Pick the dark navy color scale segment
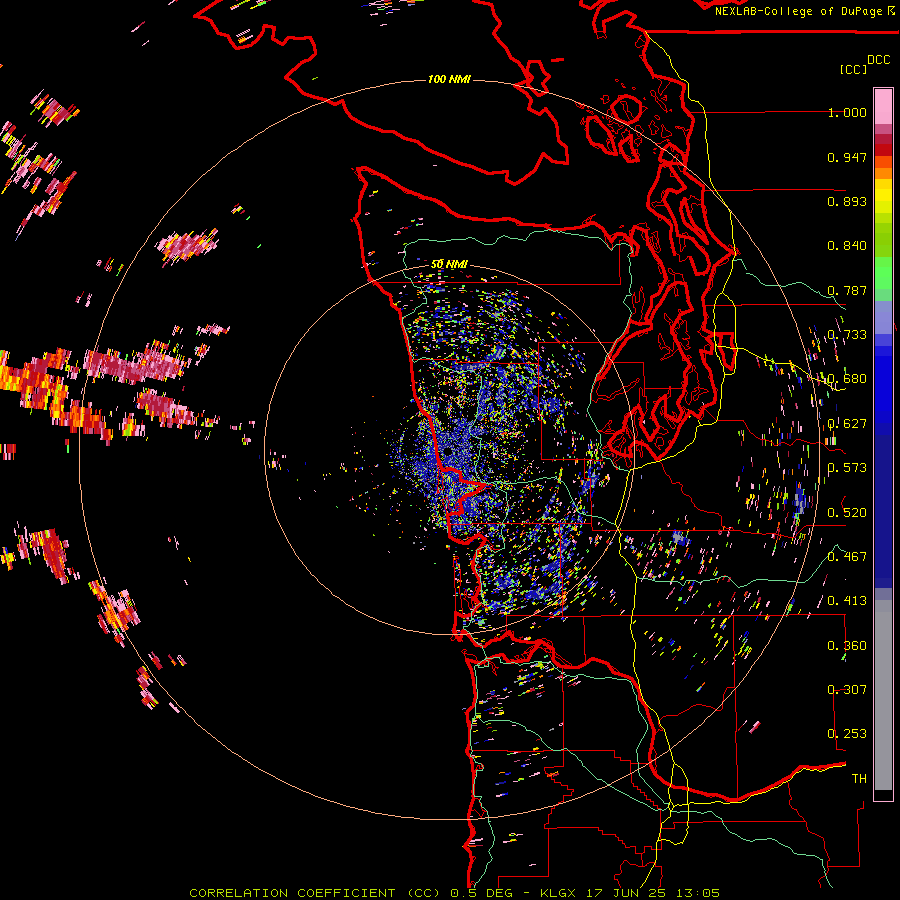900x900 pixels. click(883, 511)
